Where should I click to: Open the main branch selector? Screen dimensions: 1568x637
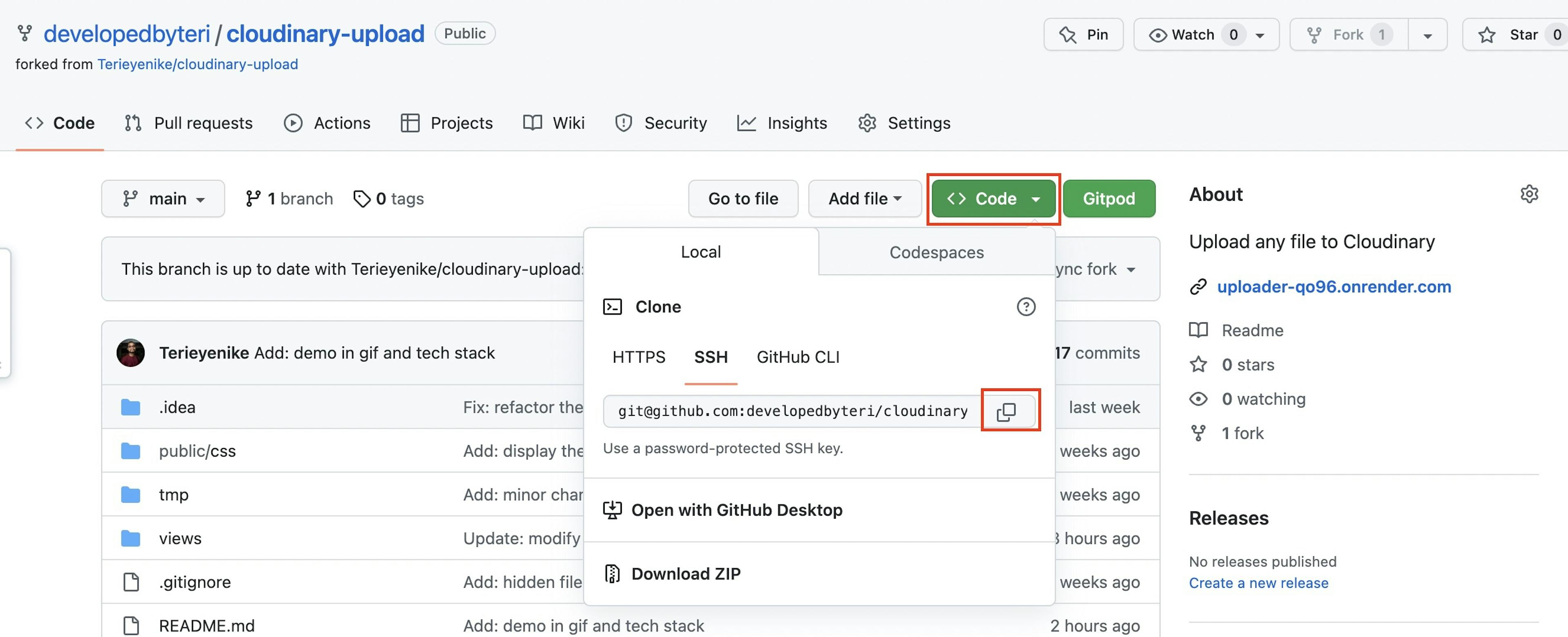pyautogui.click(x=163, y=198)
